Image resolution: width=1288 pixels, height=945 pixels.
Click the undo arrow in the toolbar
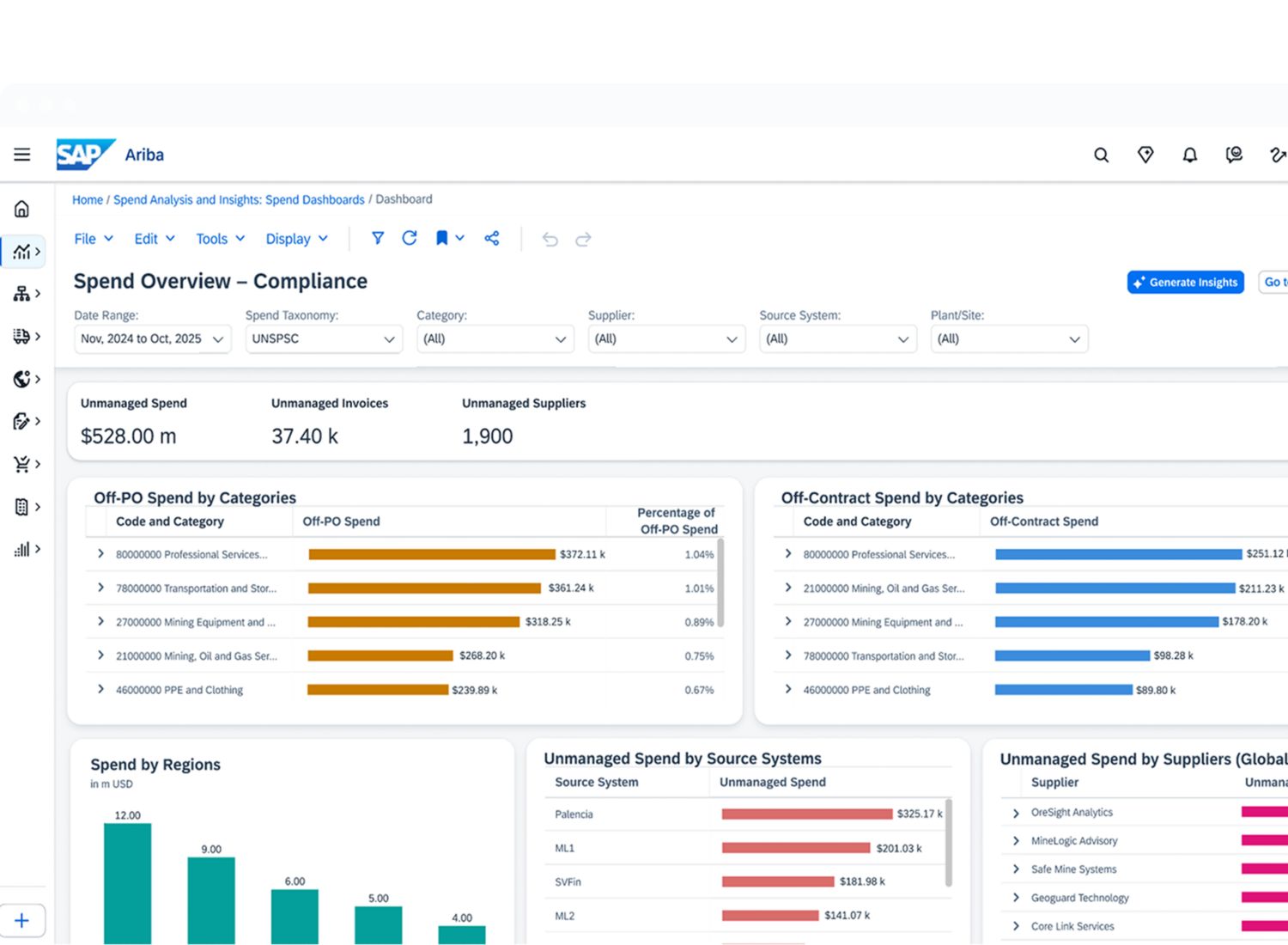pos(550,239)
